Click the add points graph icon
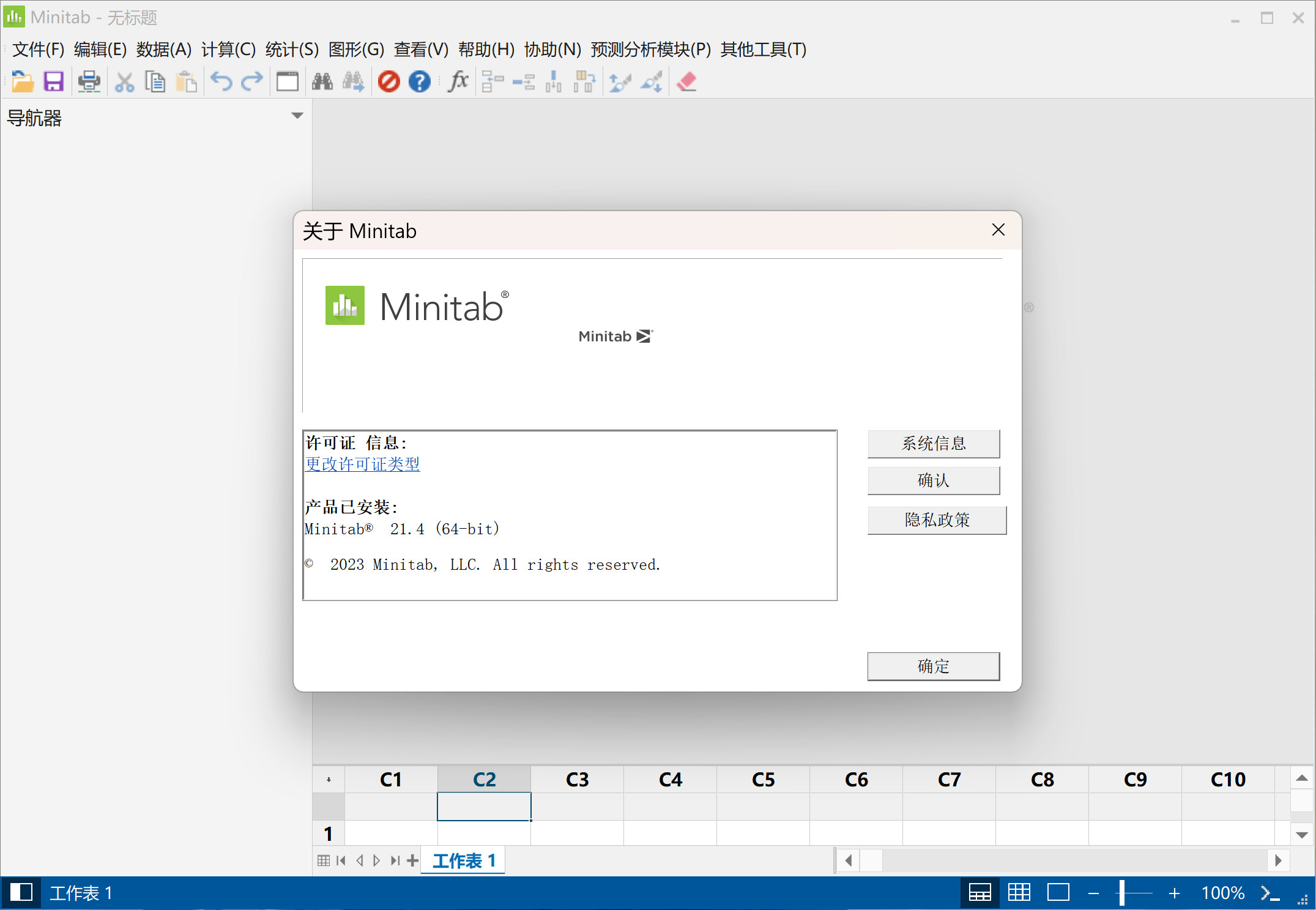The image size is (1316, 910). [652, 81]
